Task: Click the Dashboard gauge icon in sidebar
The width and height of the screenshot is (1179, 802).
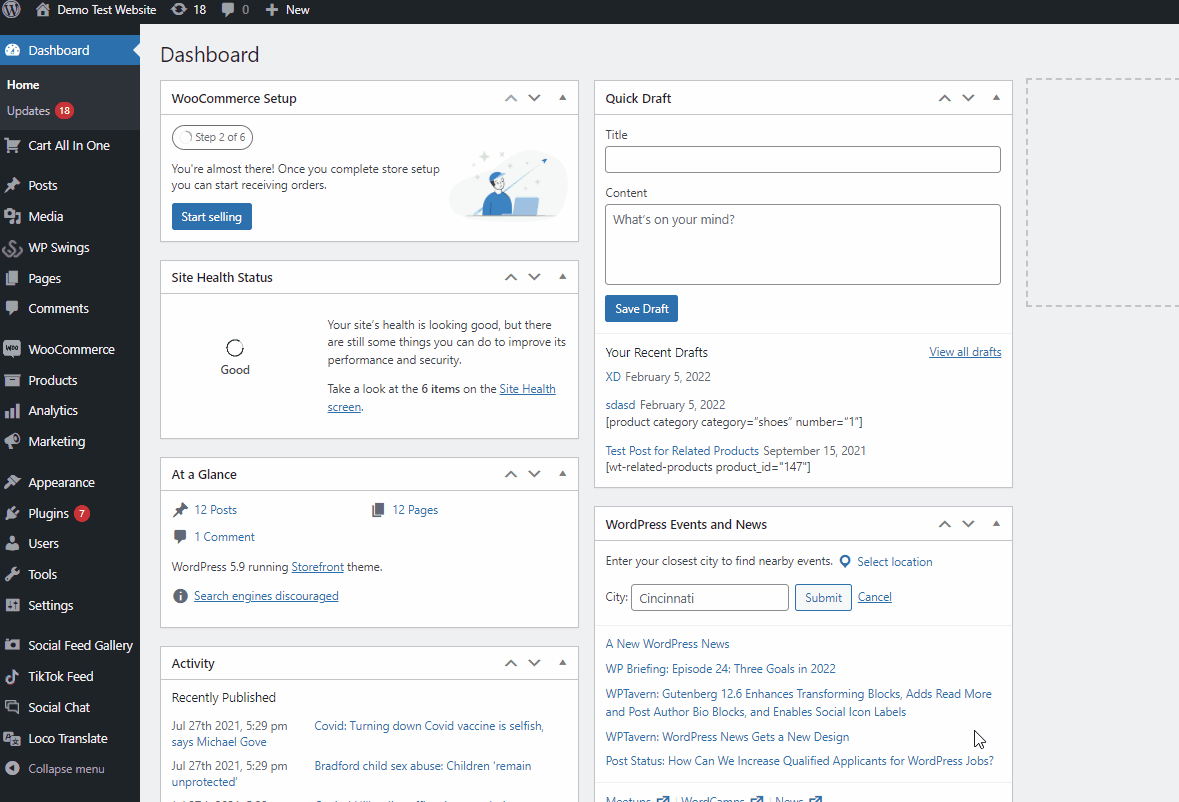Action: click(x=12, y=50)
